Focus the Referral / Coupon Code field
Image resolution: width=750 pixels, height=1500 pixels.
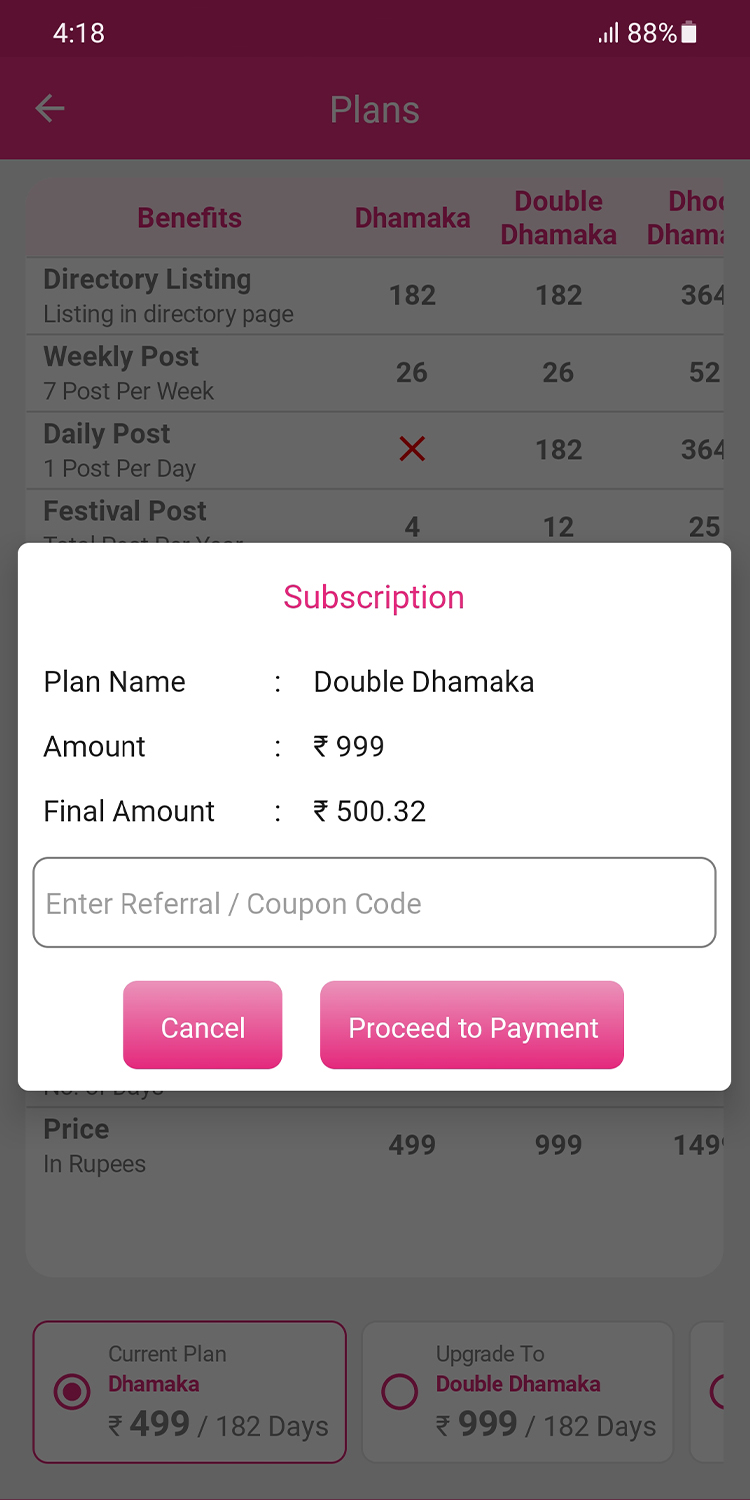374,903
